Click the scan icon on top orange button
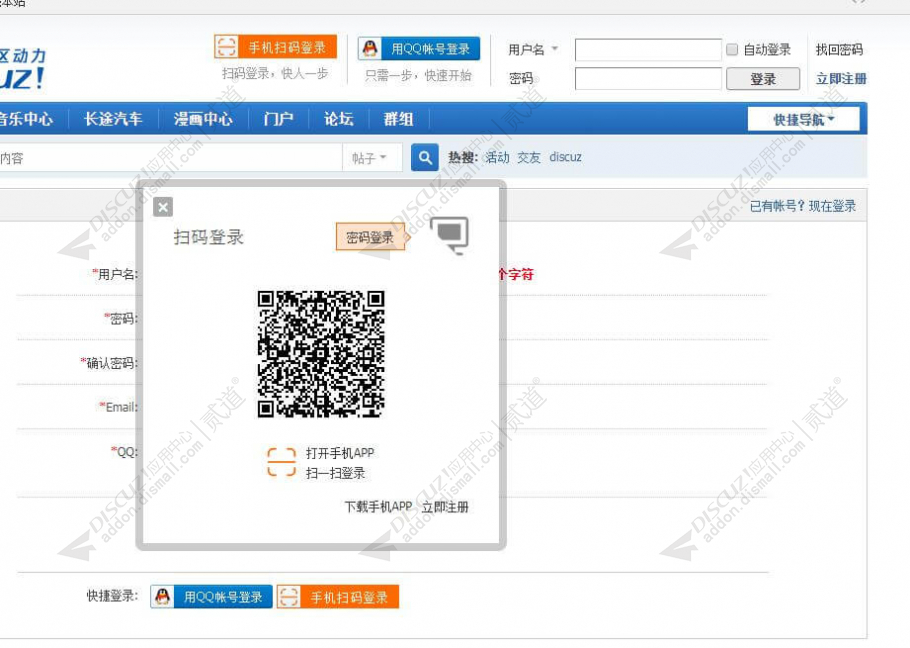Screen dimensions: 910x648 [x=226, y=47]
